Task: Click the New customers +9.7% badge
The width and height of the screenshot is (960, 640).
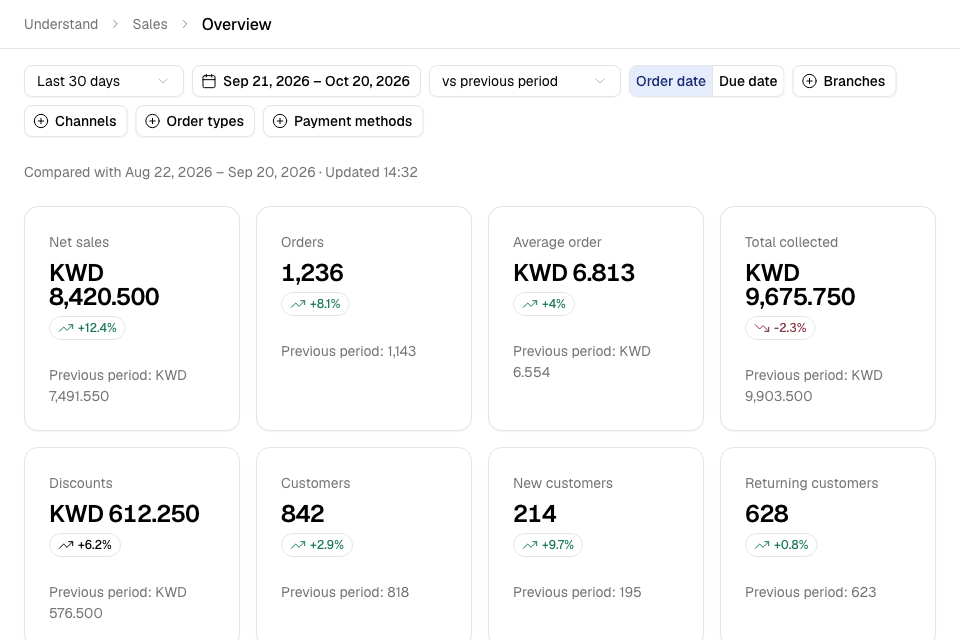Action: tap(548, 545)
